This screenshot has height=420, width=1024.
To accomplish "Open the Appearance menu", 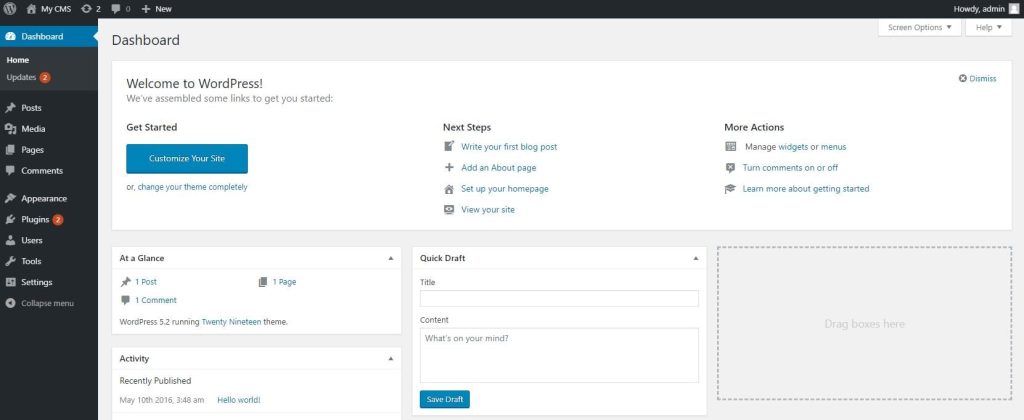I will pos(43,198).
